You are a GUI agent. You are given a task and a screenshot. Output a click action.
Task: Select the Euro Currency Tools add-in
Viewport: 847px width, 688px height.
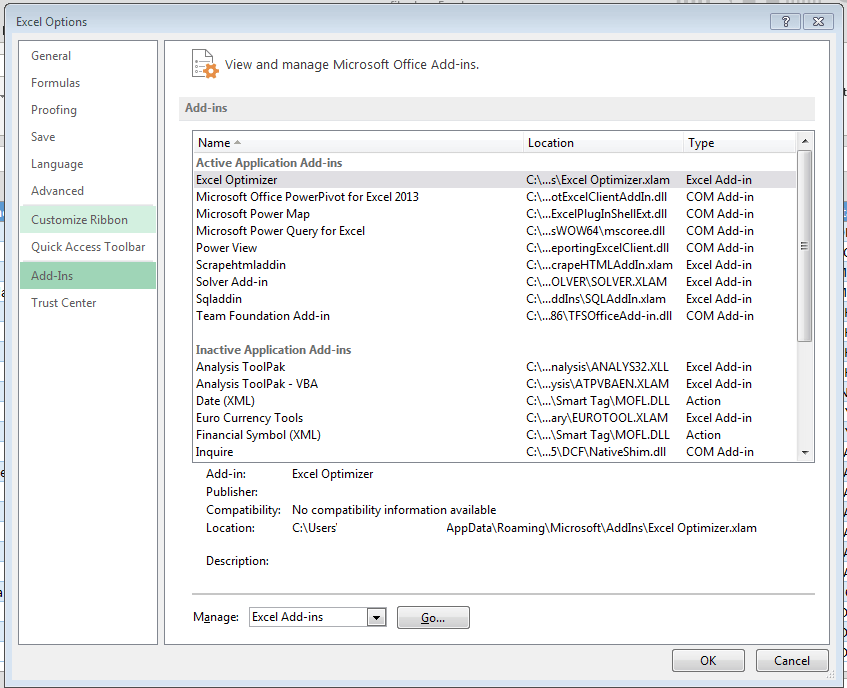[494, 418]
